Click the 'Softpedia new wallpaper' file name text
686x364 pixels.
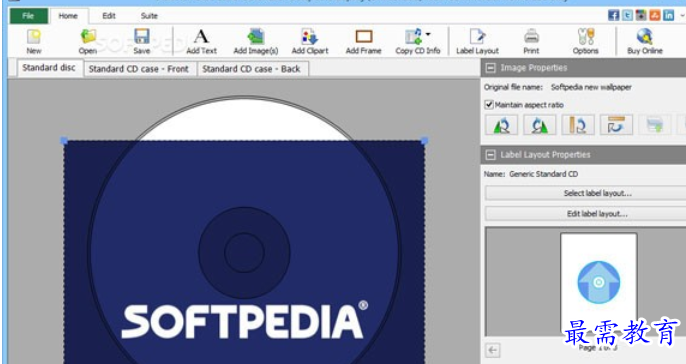(x=591, y=87)
